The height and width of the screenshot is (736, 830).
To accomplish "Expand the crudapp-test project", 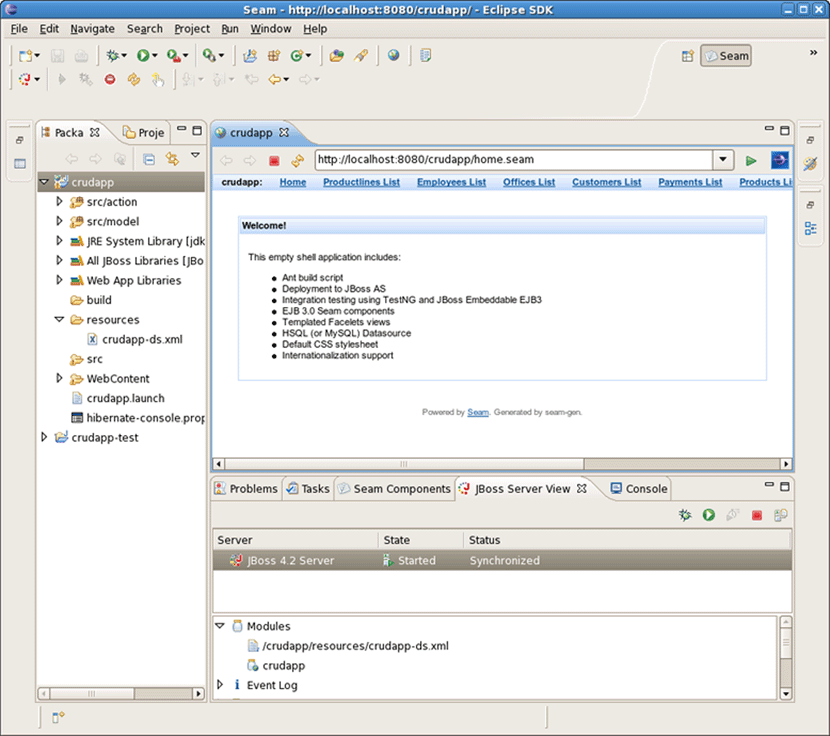I will click(x=44, y=438).
